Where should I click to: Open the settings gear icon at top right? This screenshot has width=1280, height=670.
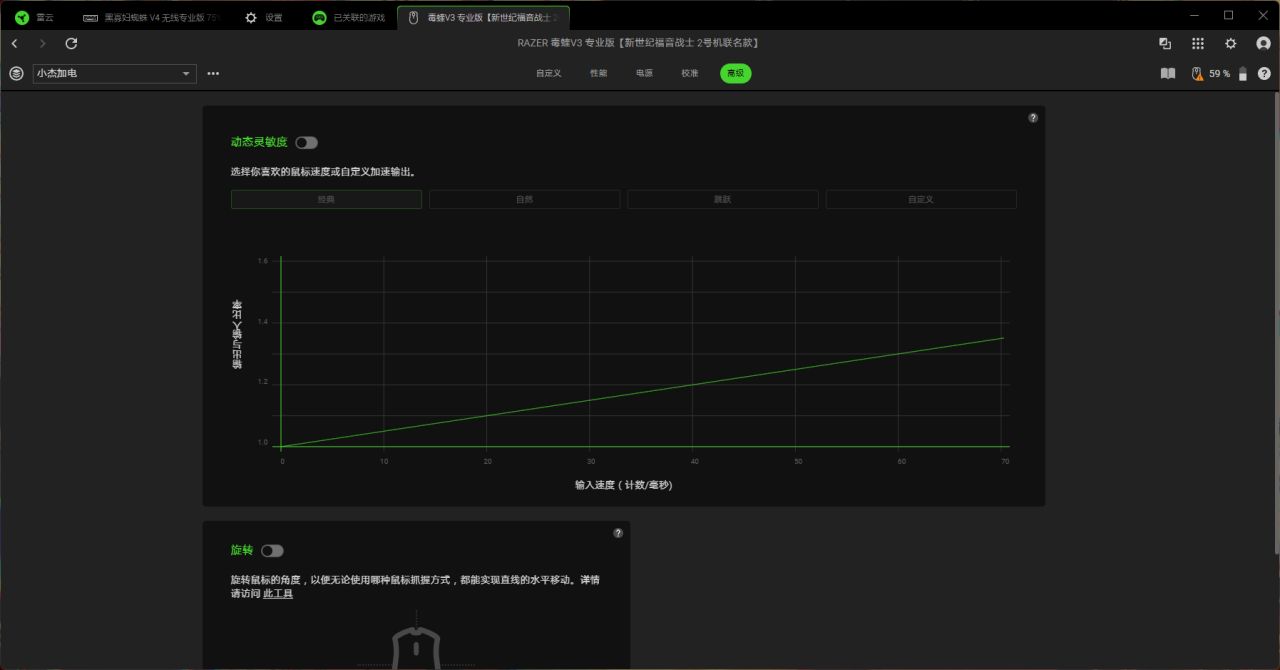pos(1231,43)
